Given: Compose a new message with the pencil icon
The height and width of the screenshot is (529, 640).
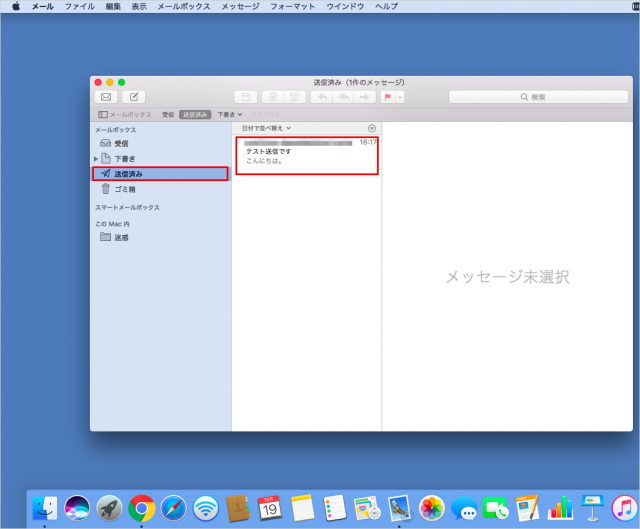Looking at the screenshot, I should coord(134,97).
